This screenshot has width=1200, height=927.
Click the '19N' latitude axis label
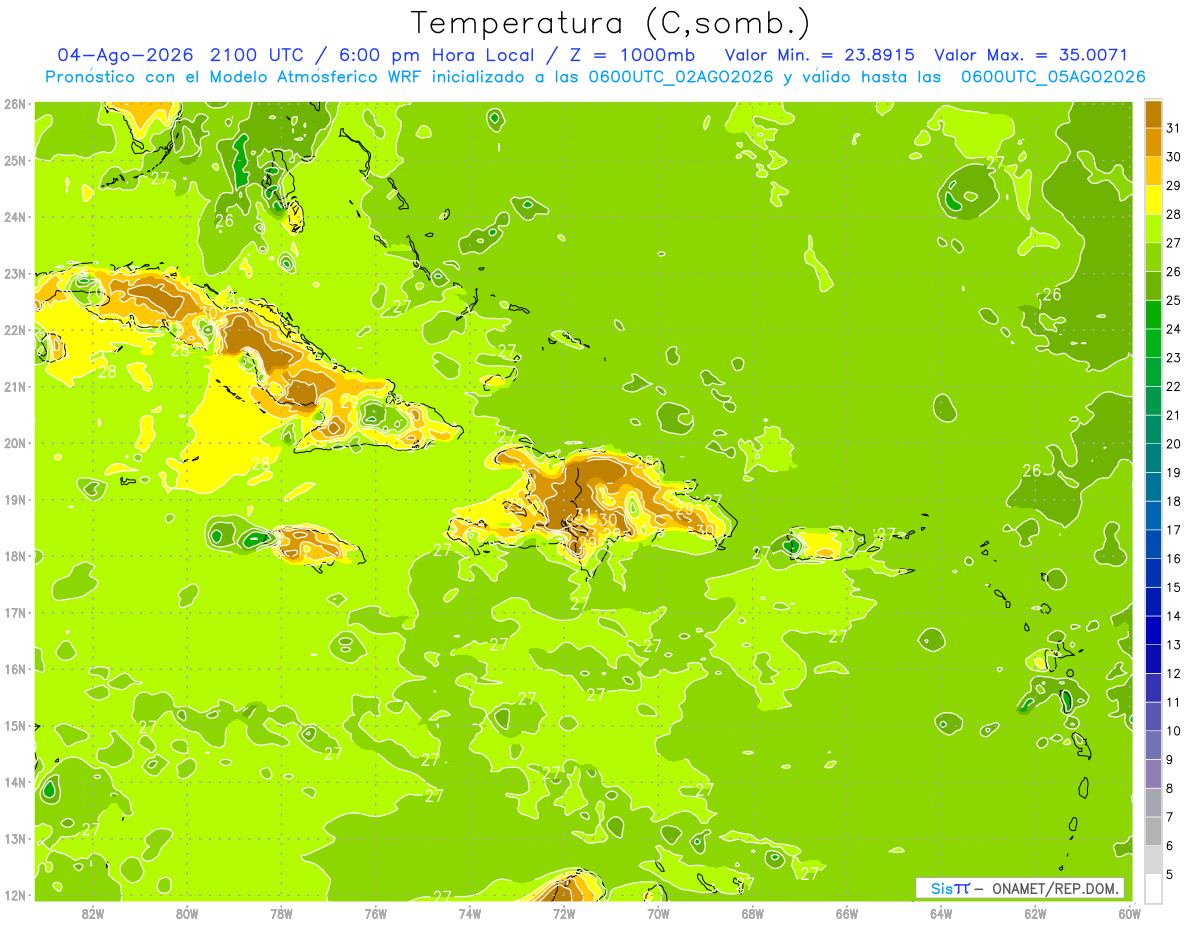pyautogui.click(x=14, y=500)
